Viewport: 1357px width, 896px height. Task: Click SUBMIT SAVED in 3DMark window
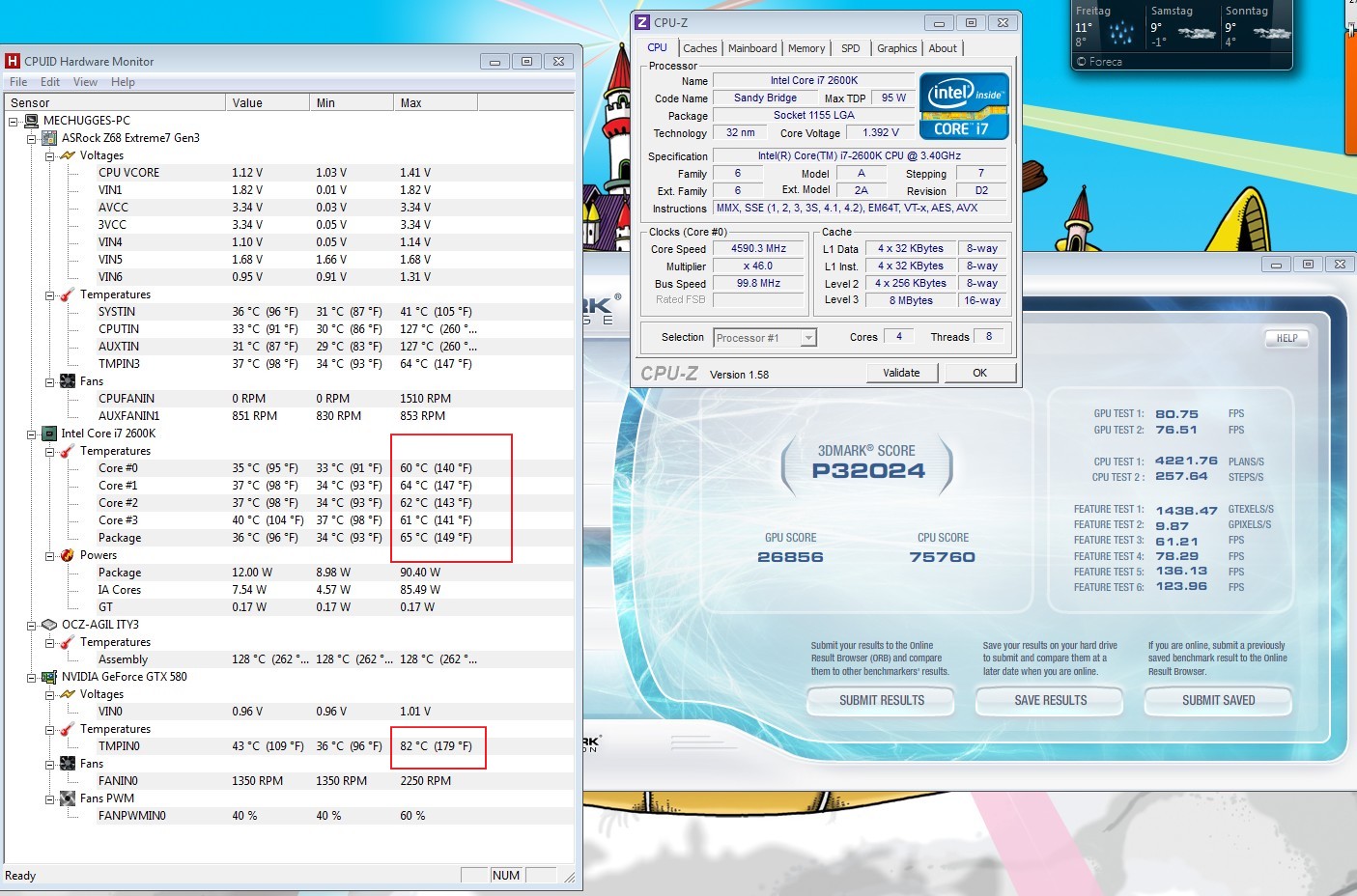pos(1219,700)
